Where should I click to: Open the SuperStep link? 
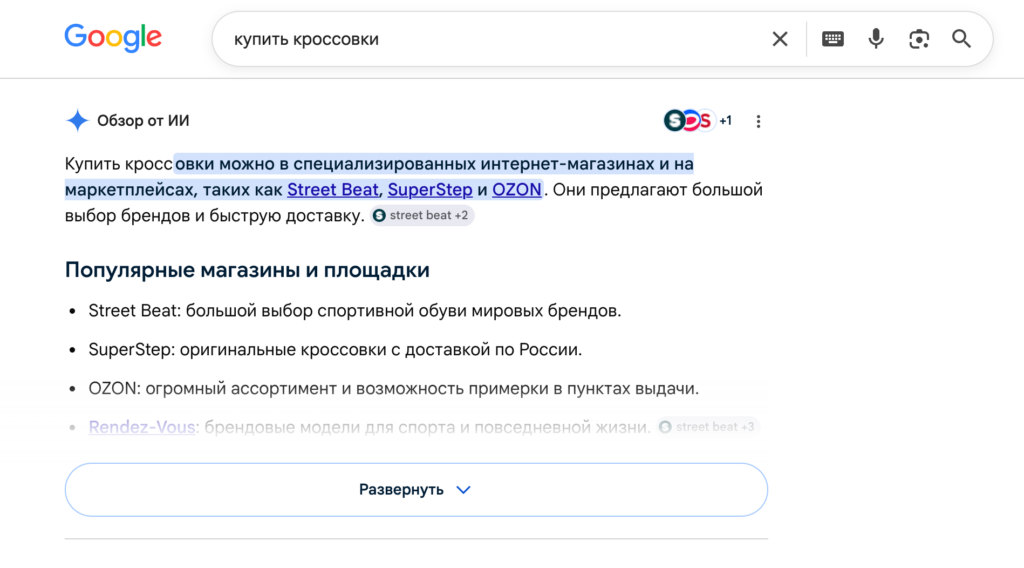(430, 190)
